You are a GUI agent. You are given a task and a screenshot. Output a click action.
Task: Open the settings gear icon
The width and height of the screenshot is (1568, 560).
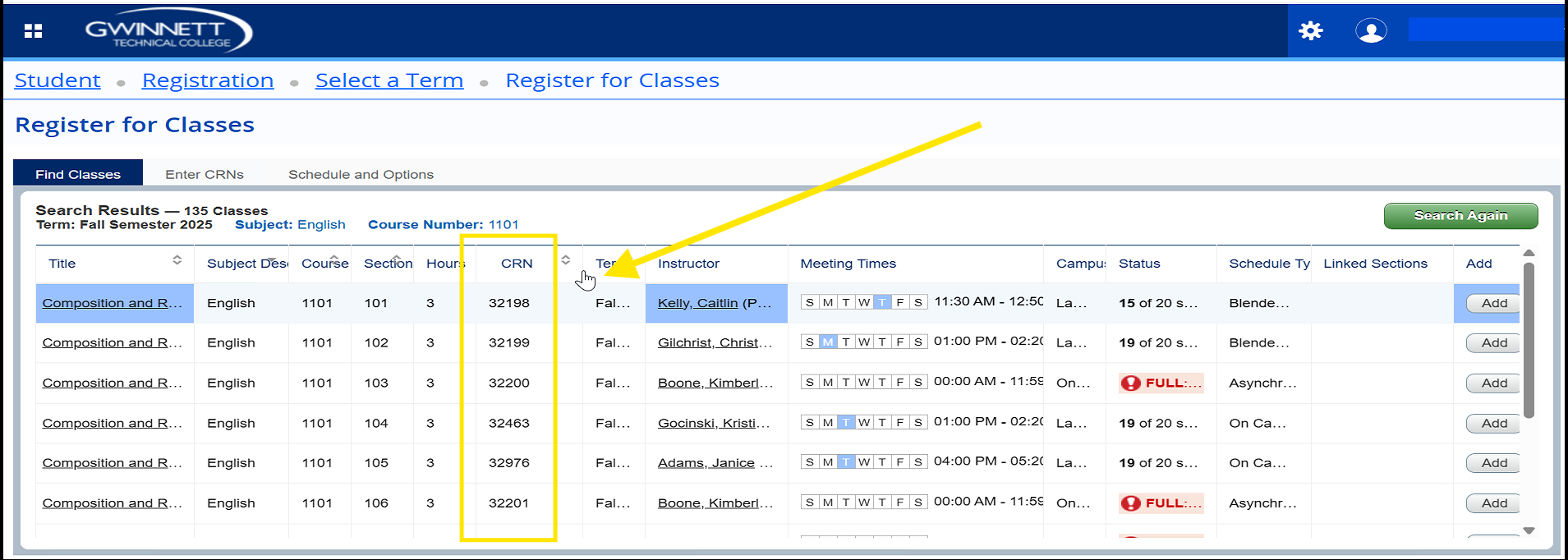coord(1310,31)
